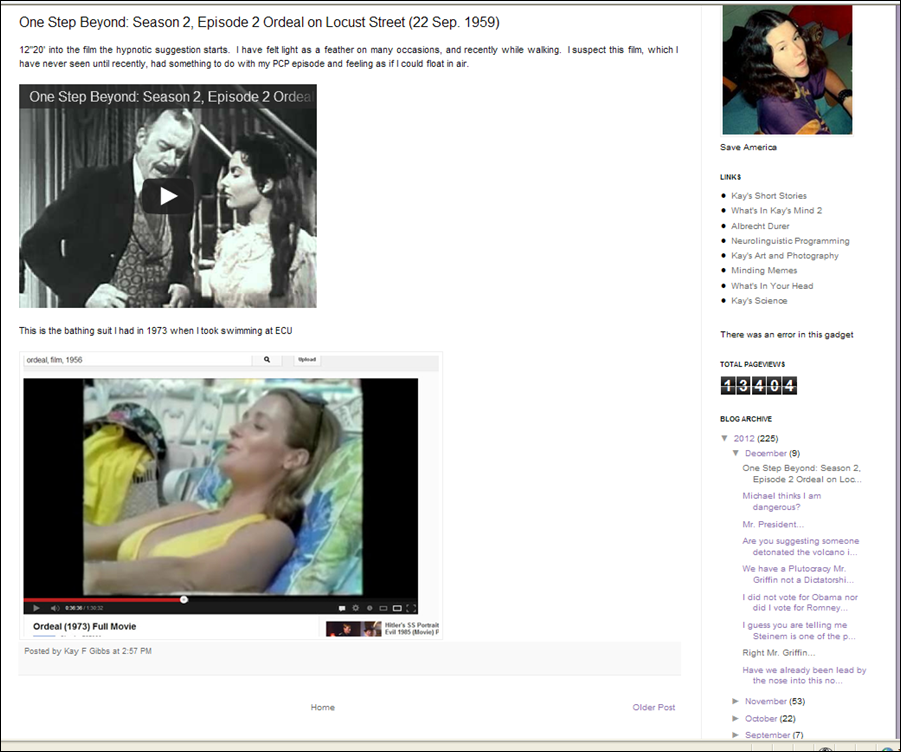This screenshot has height=752, width=901.
Task: Collapse the December archive triangle
Action: point(736,453)
